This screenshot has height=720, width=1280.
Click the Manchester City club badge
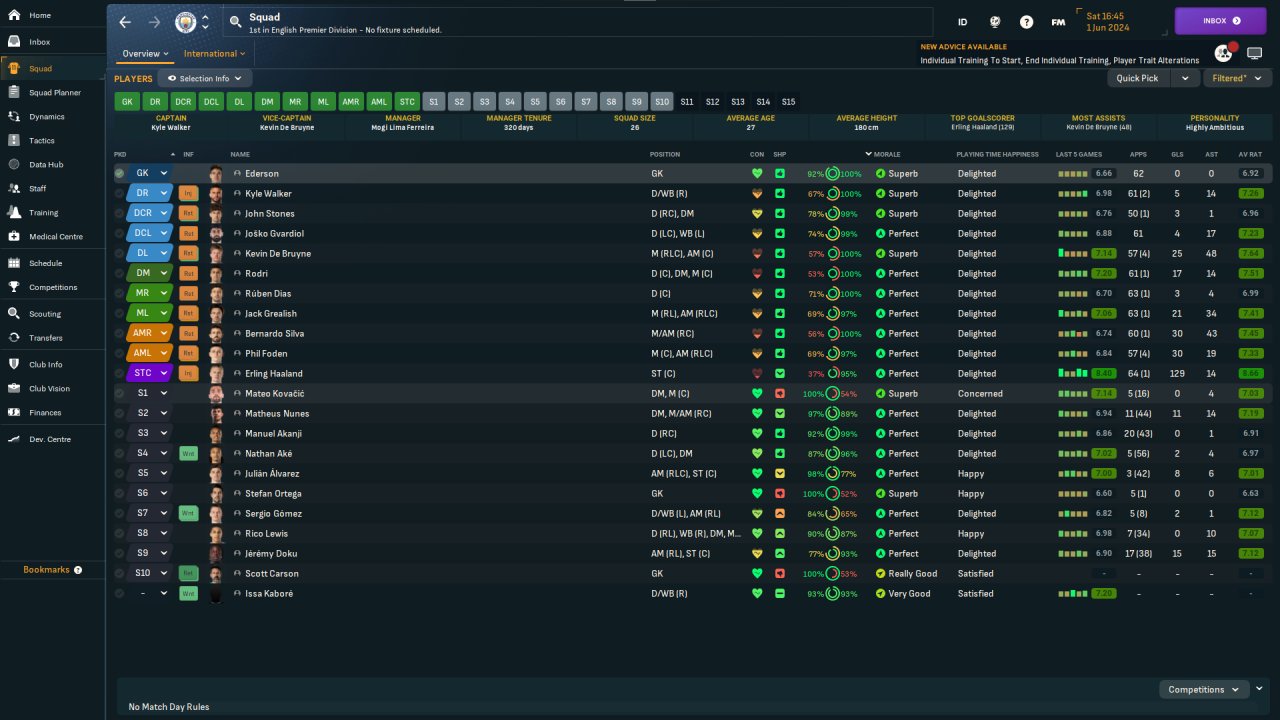click(186, 22)
